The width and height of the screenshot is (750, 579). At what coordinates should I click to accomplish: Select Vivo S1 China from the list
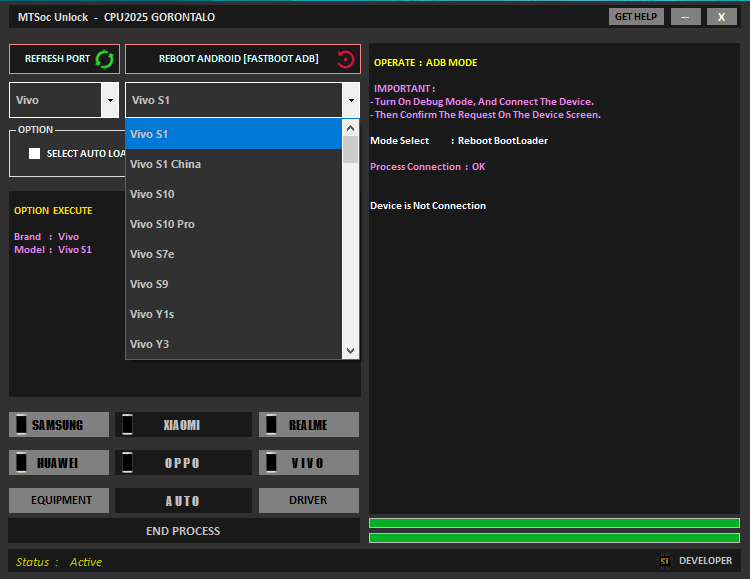tap(234, 164)
